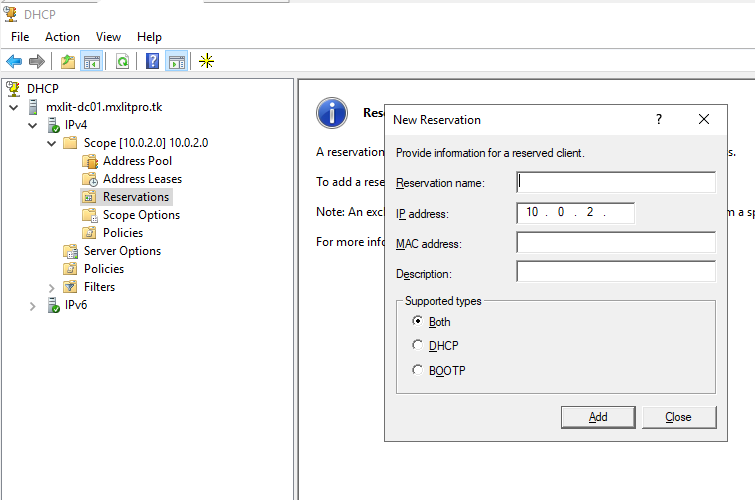Select the Both supported type radio
The height and width of the screenshot is (500, 755).
[x=418, y=322]
